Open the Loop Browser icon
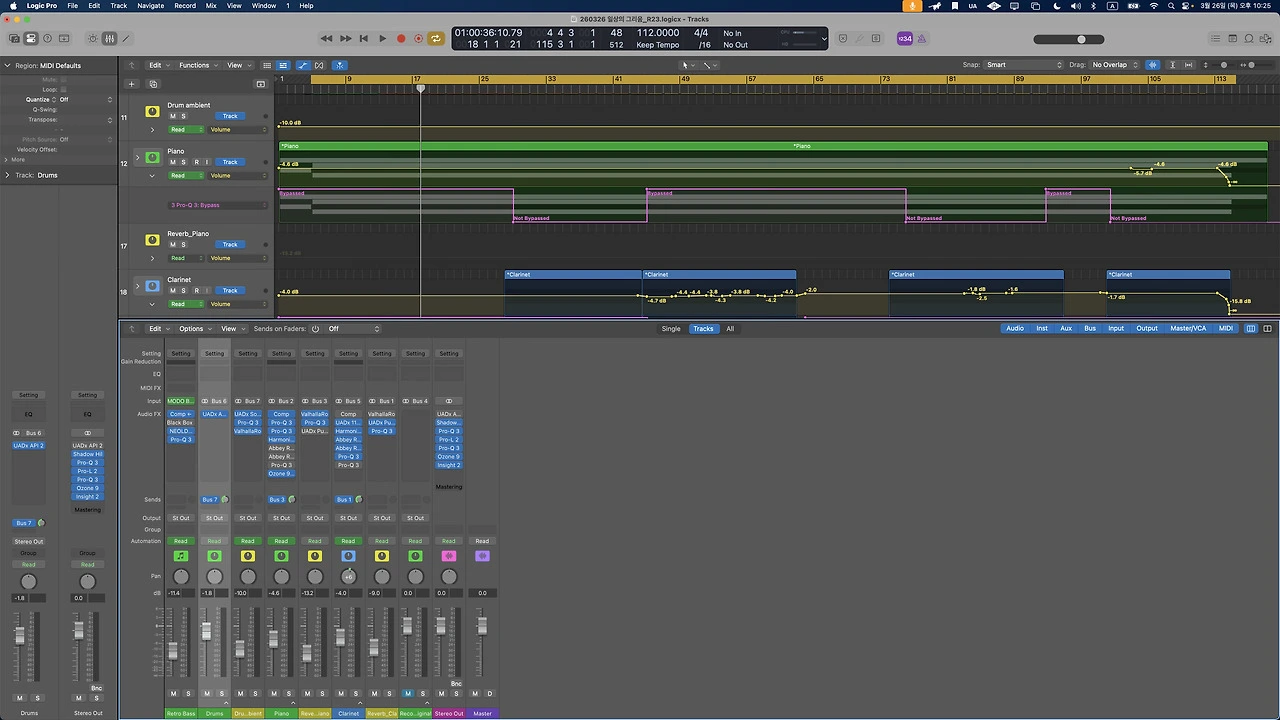 1249,39
